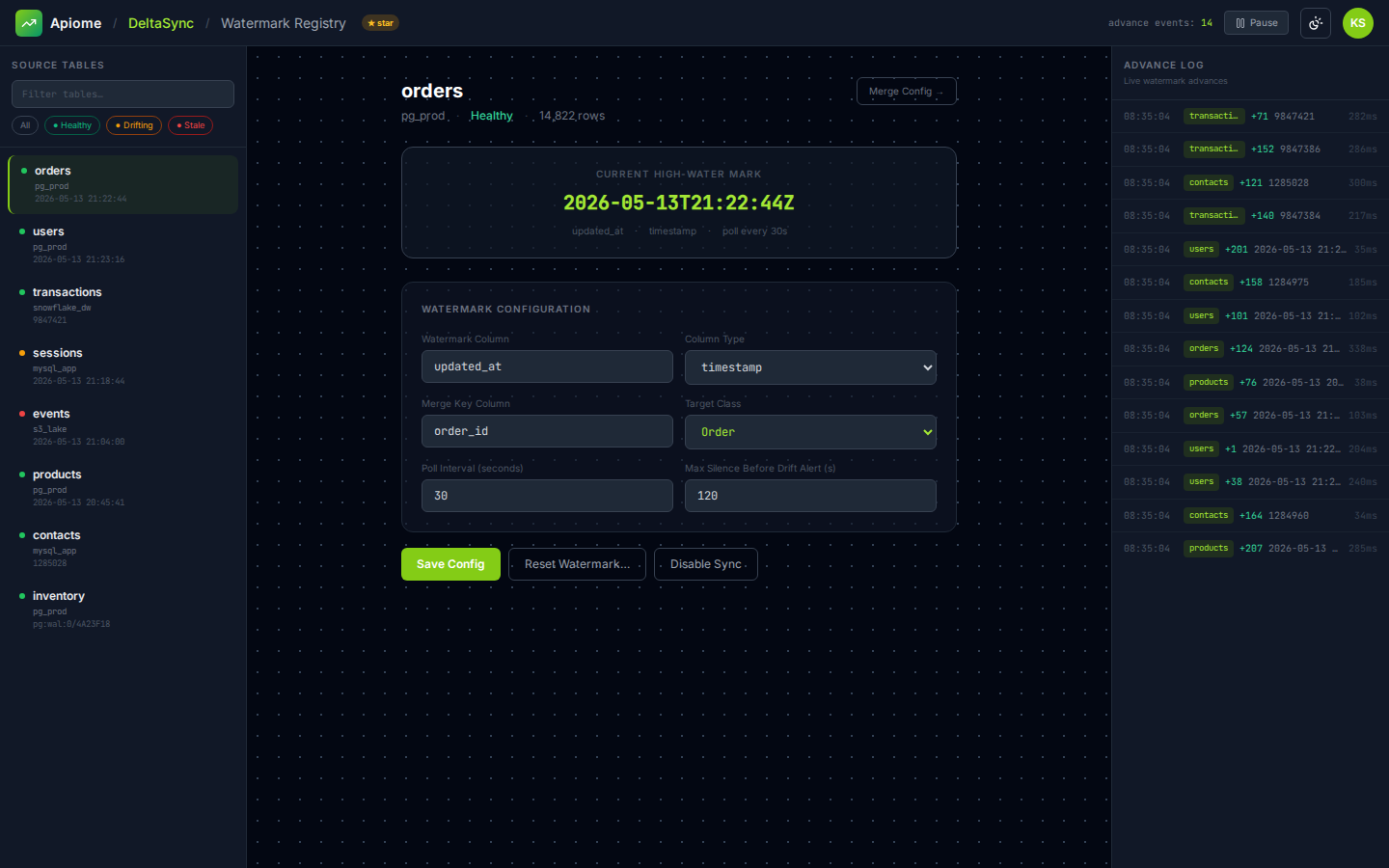This screenshot has height=868, width=1389.
Task: Click the poll every 30s text
Action: (754, 231)
